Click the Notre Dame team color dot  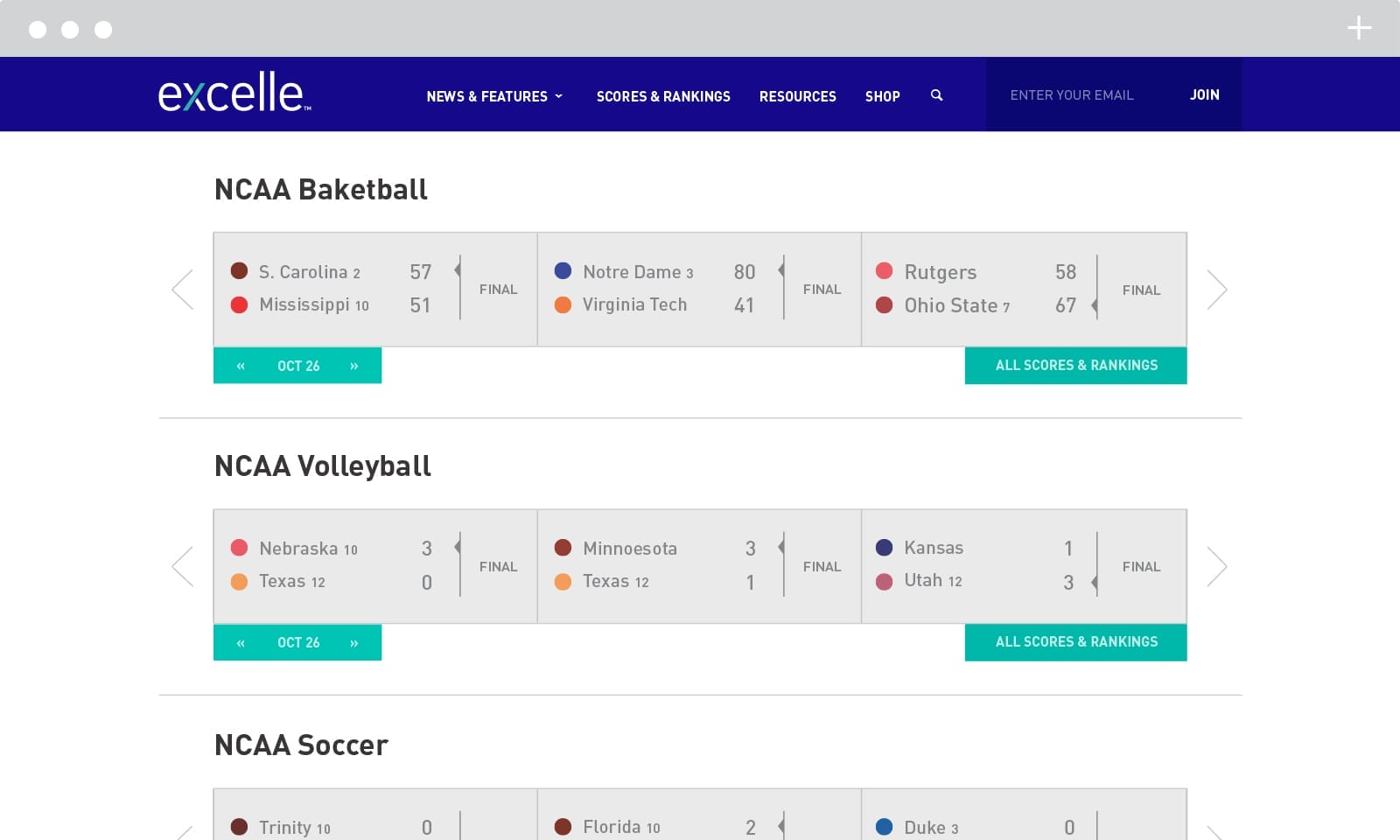(x=563, y=271)
